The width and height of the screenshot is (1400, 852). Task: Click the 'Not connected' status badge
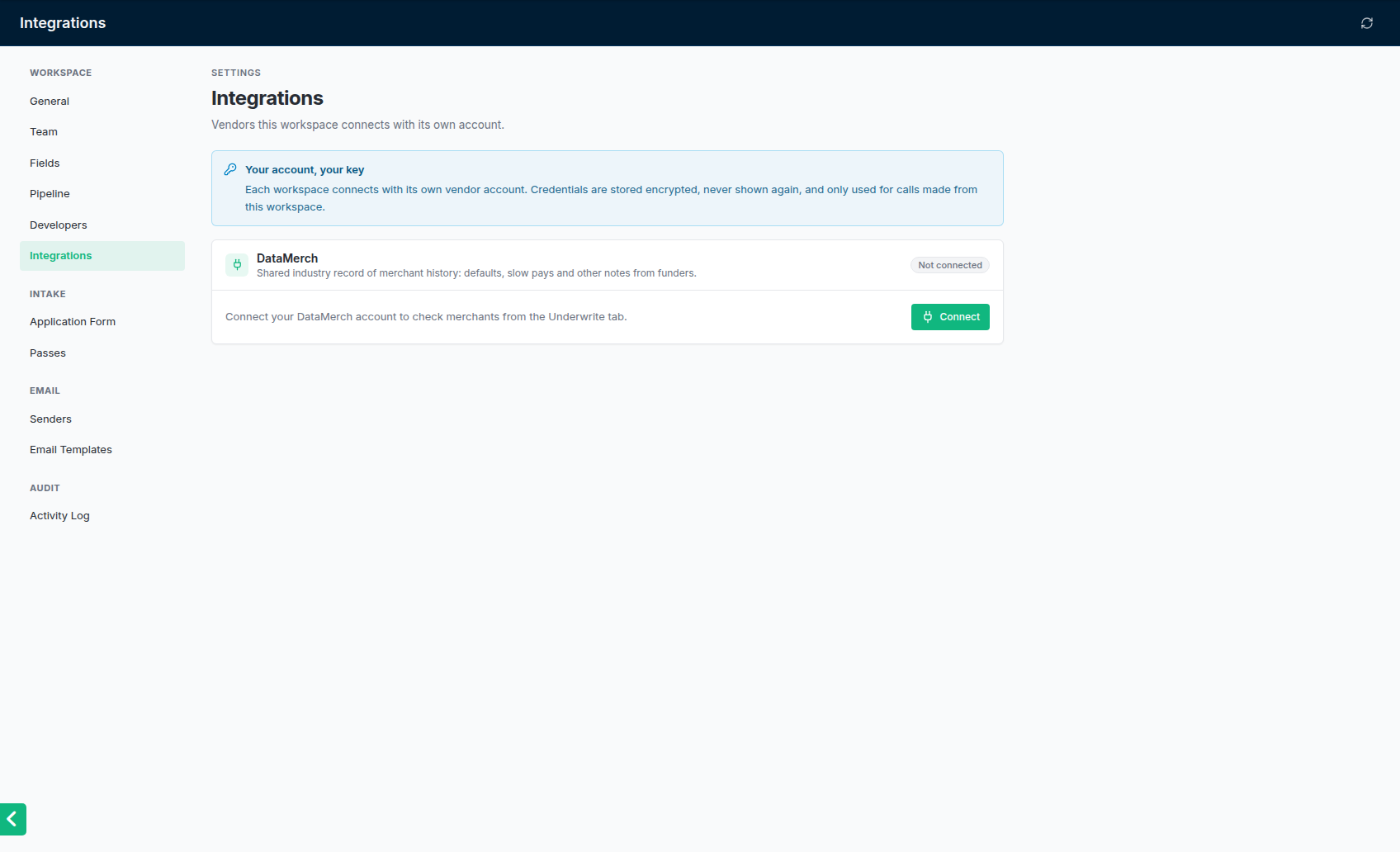[x=950, y=265]
